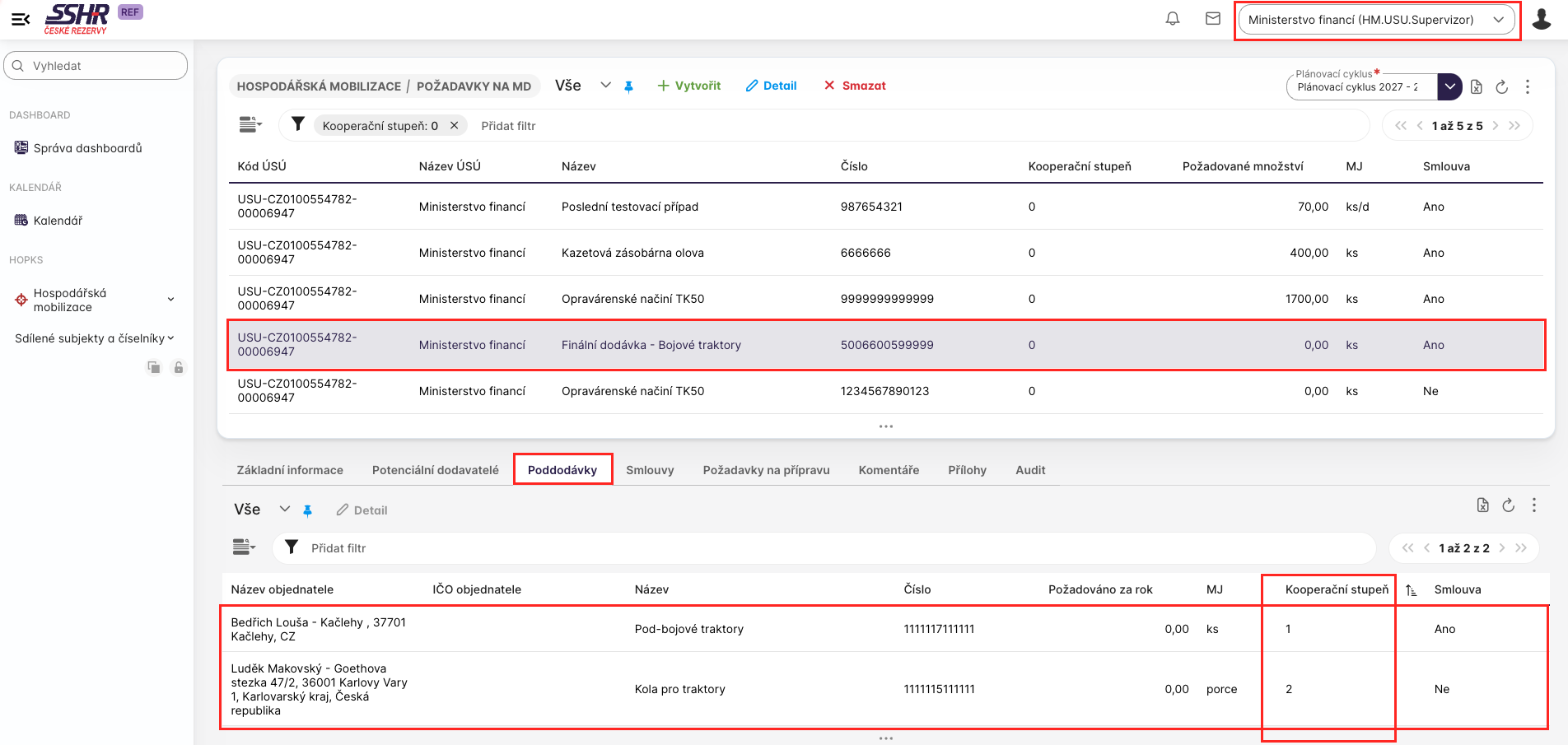Open the upper panel's three-dot menu

pyautogui.click(x=1528, y=86)
